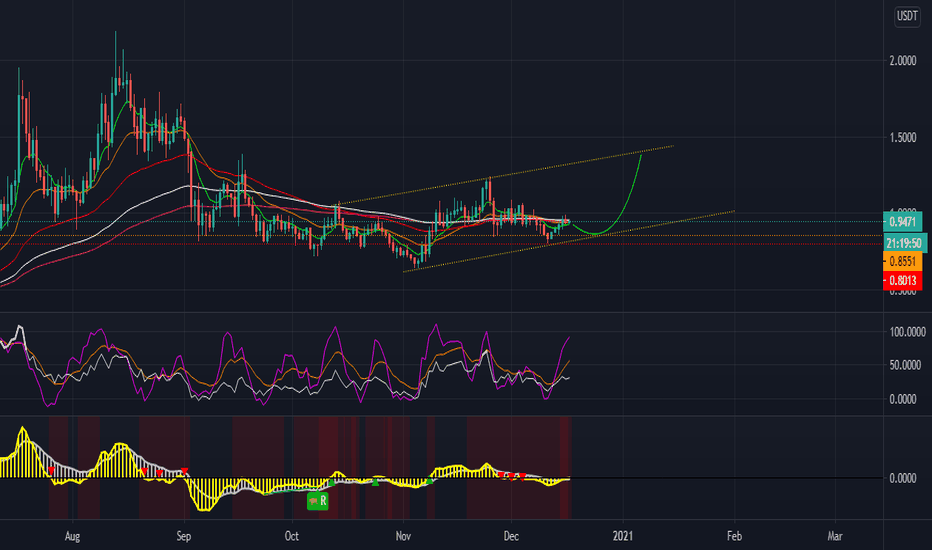Click the 2021 label on time axis
The width and height of the screenshot is (932, 550).
(622, 536)
